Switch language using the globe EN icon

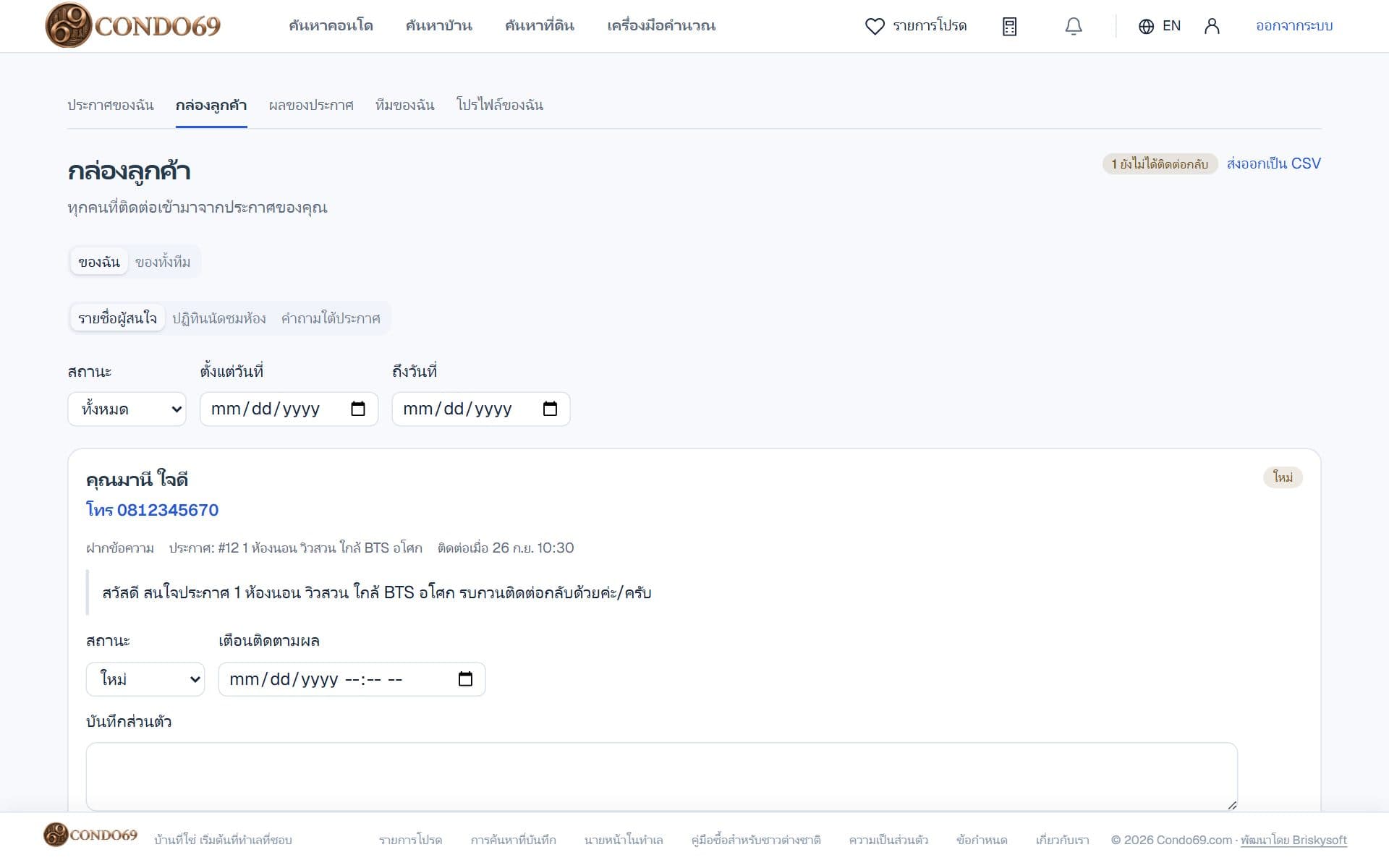(1159, 26)
